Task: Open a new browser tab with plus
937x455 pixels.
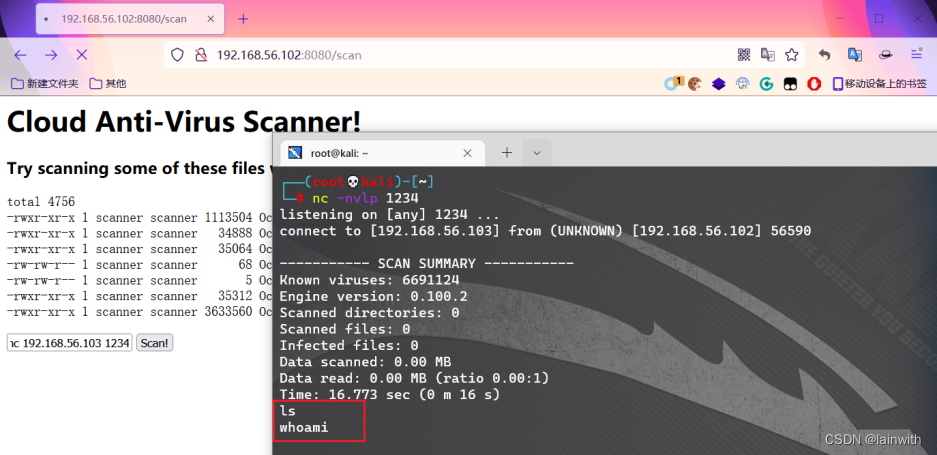Action: pyautogui.click(x=243, y=19)
